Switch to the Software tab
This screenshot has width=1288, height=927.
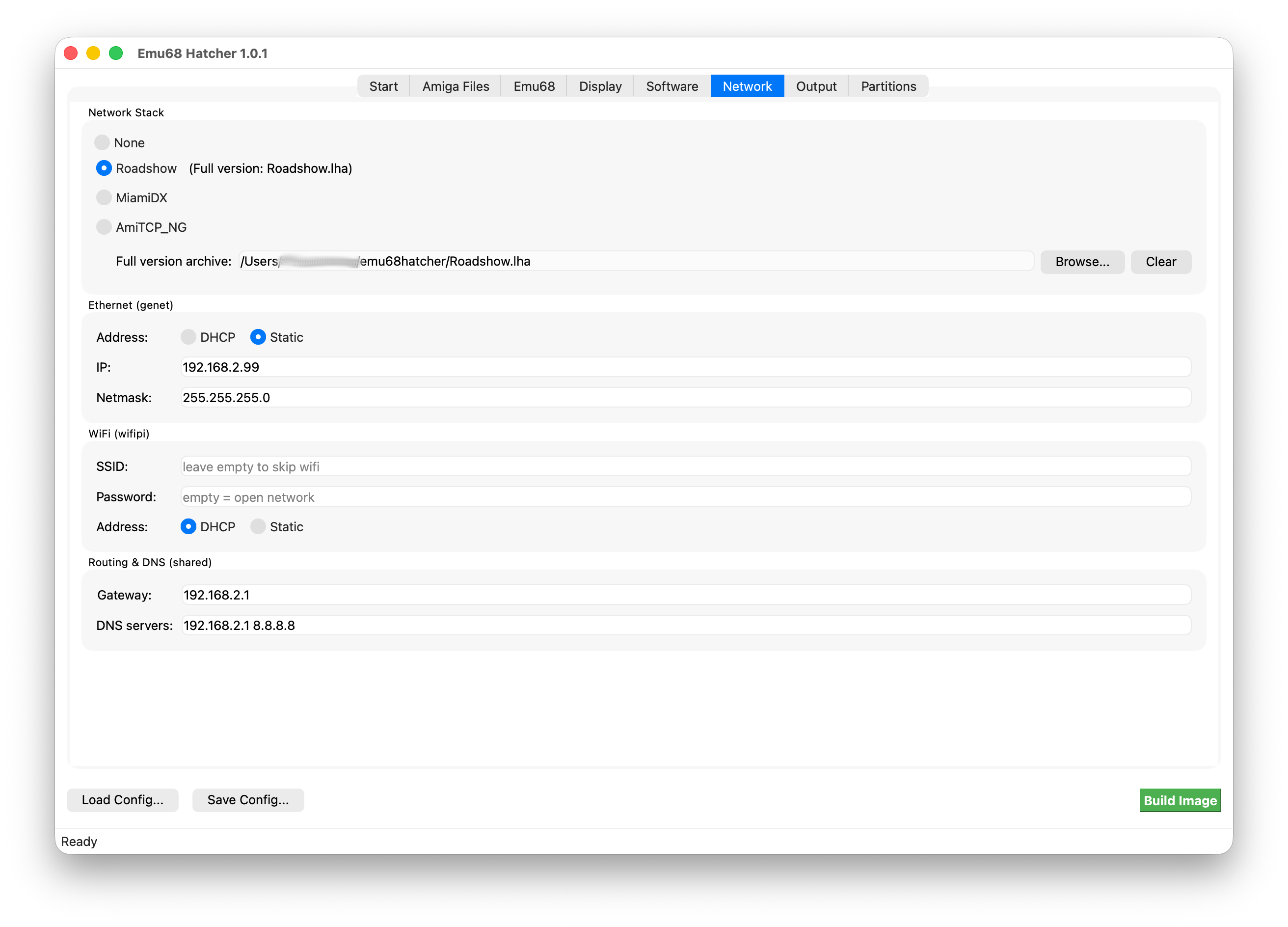pos(672,86)
